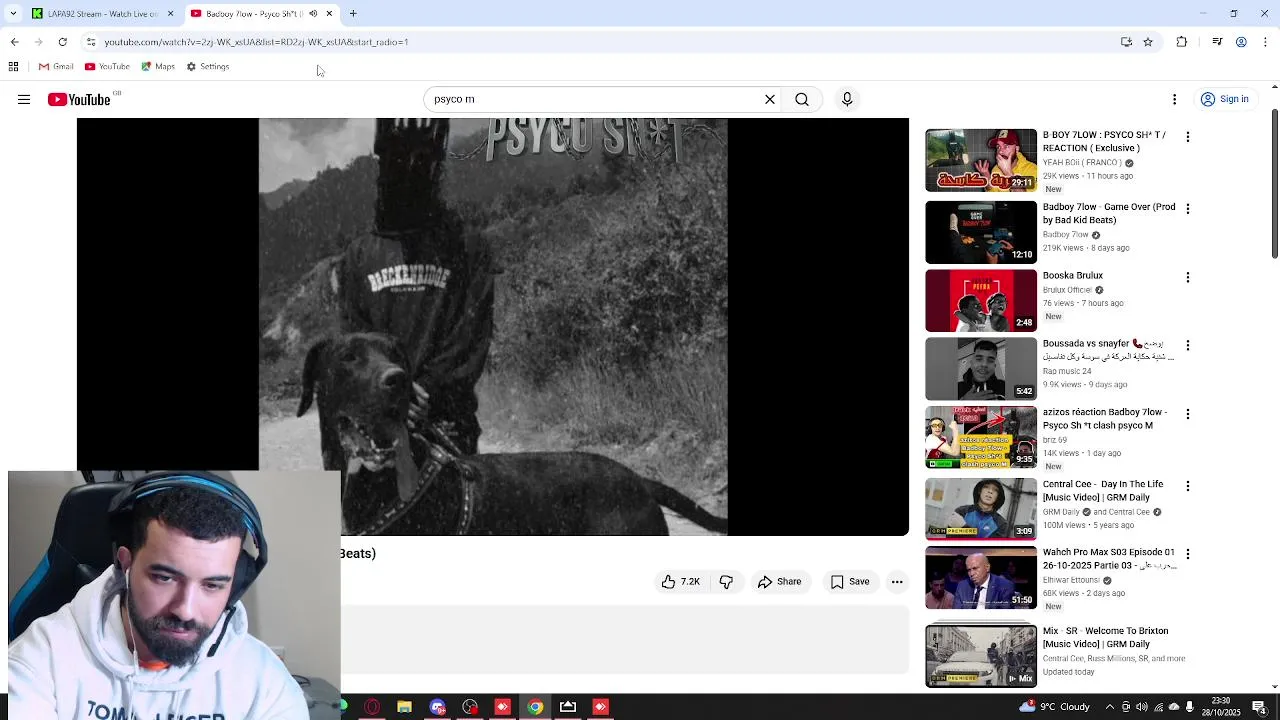This screenshot has width=1280, height=720.
Task: Open more options for Mix SR Welcome To Brixton
Action: [1188, 633]
